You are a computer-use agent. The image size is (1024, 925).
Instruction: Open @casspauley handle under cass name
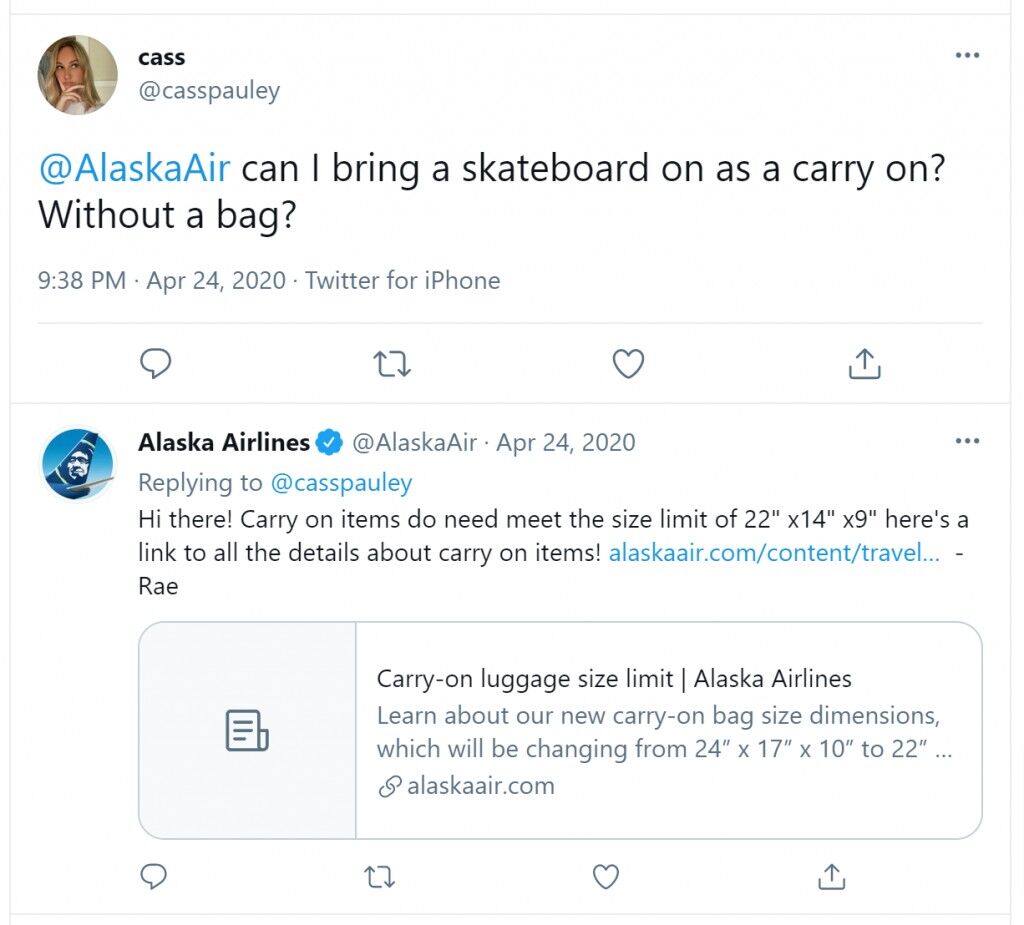point(209,90)
